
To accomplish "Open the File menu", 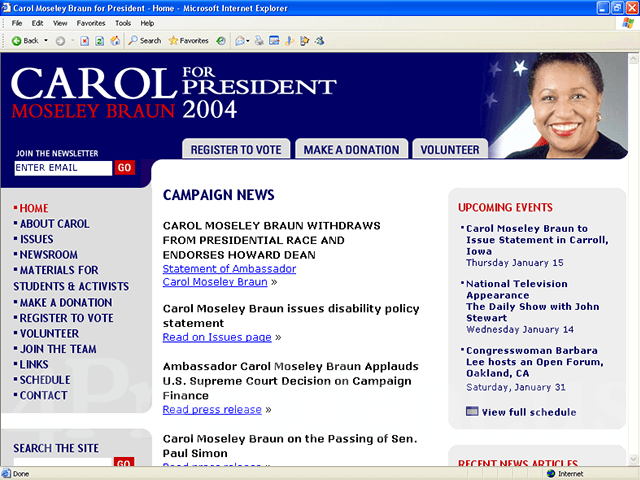I will point(17,23).
